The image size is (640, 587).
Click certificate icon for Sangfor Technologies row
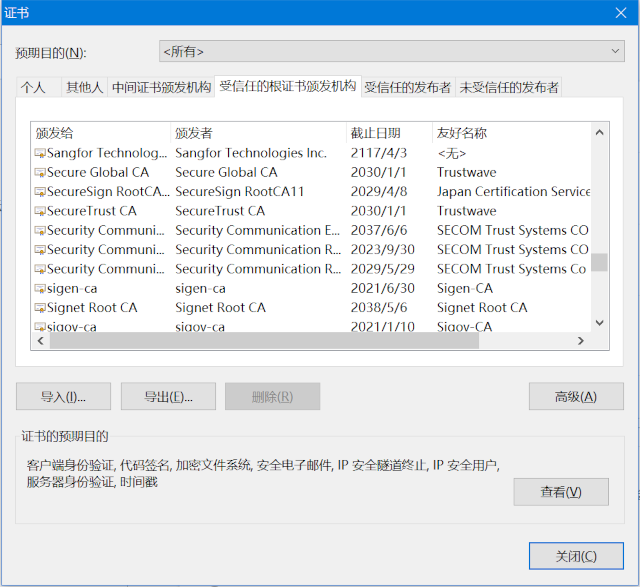[x=40, y=154]
